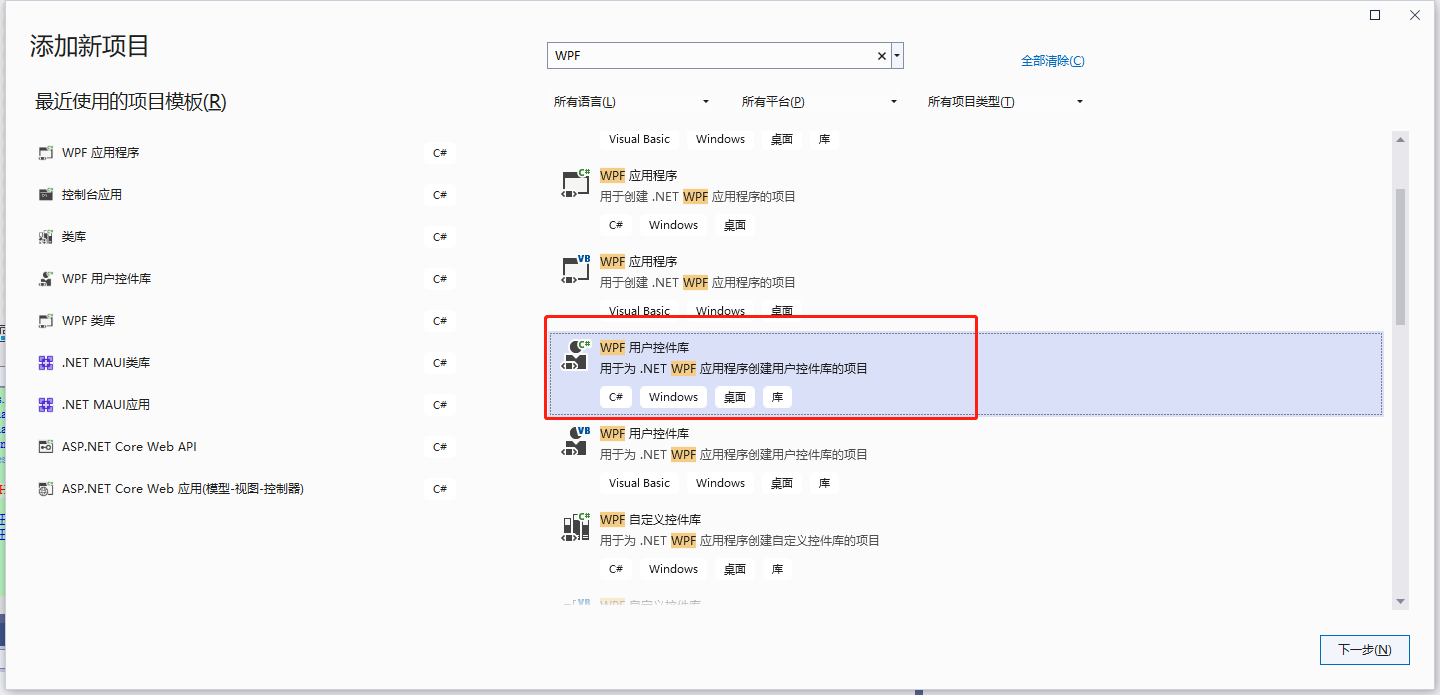Screen dimensions: 1440x695
Task: Click the recent WPF 用户控件库 template icon
Action: pyautogui.click(x=45, y=279)
